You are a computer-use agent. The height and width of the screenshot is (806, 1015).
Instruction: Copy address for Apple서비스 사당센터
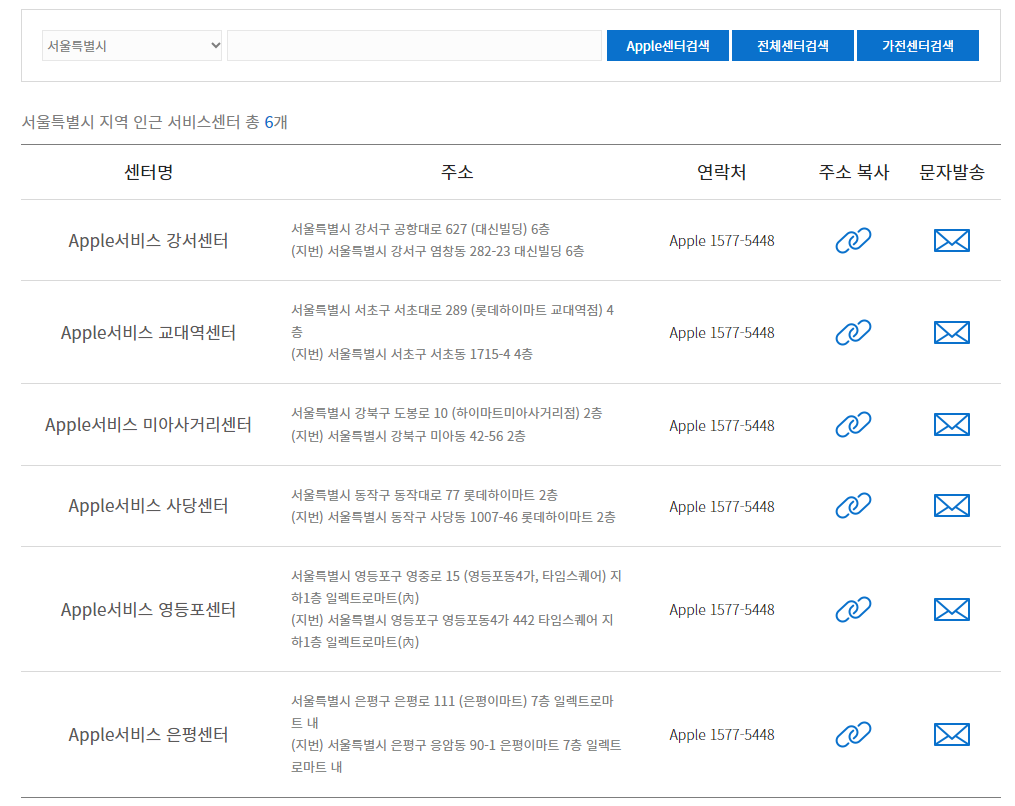pyautogui.click(x=852, y=506)
